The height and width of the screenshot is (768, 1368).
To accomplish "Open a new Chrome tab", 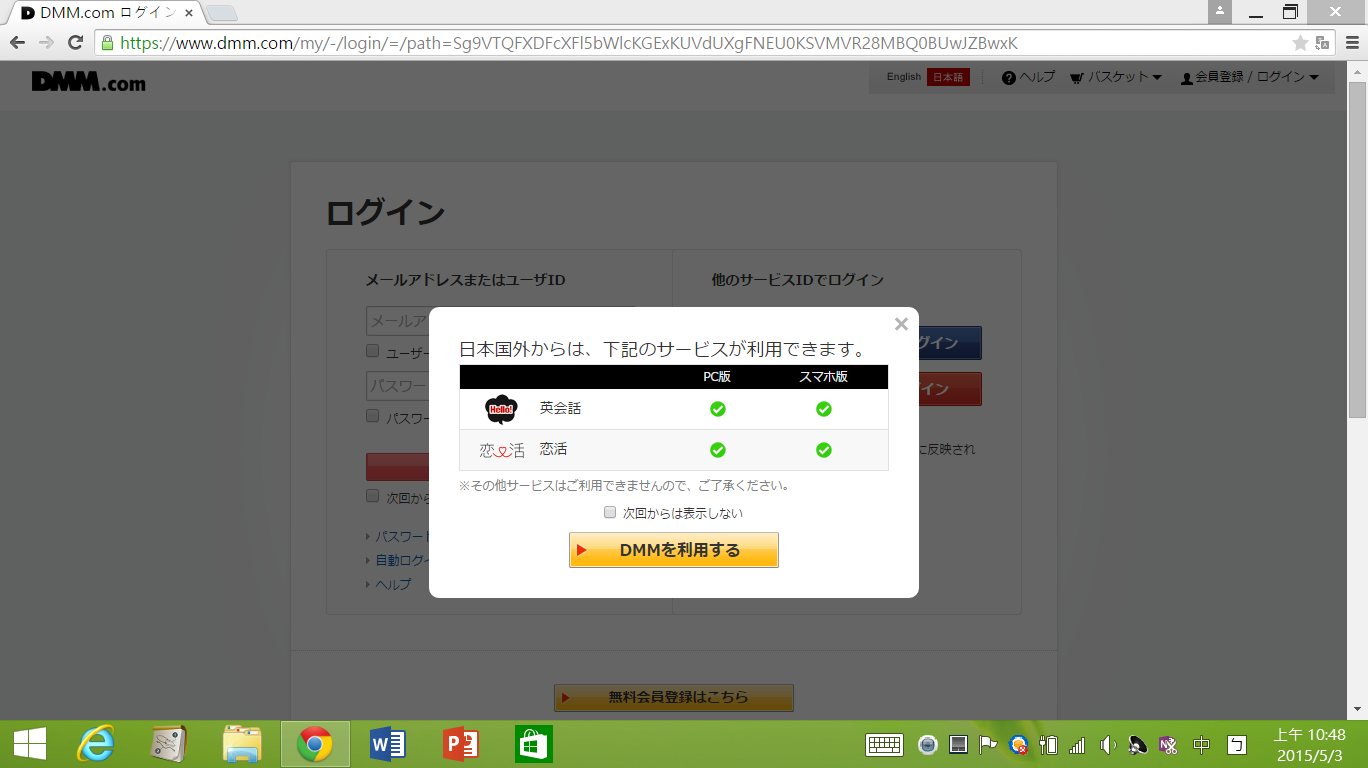I will click(221, 14).
